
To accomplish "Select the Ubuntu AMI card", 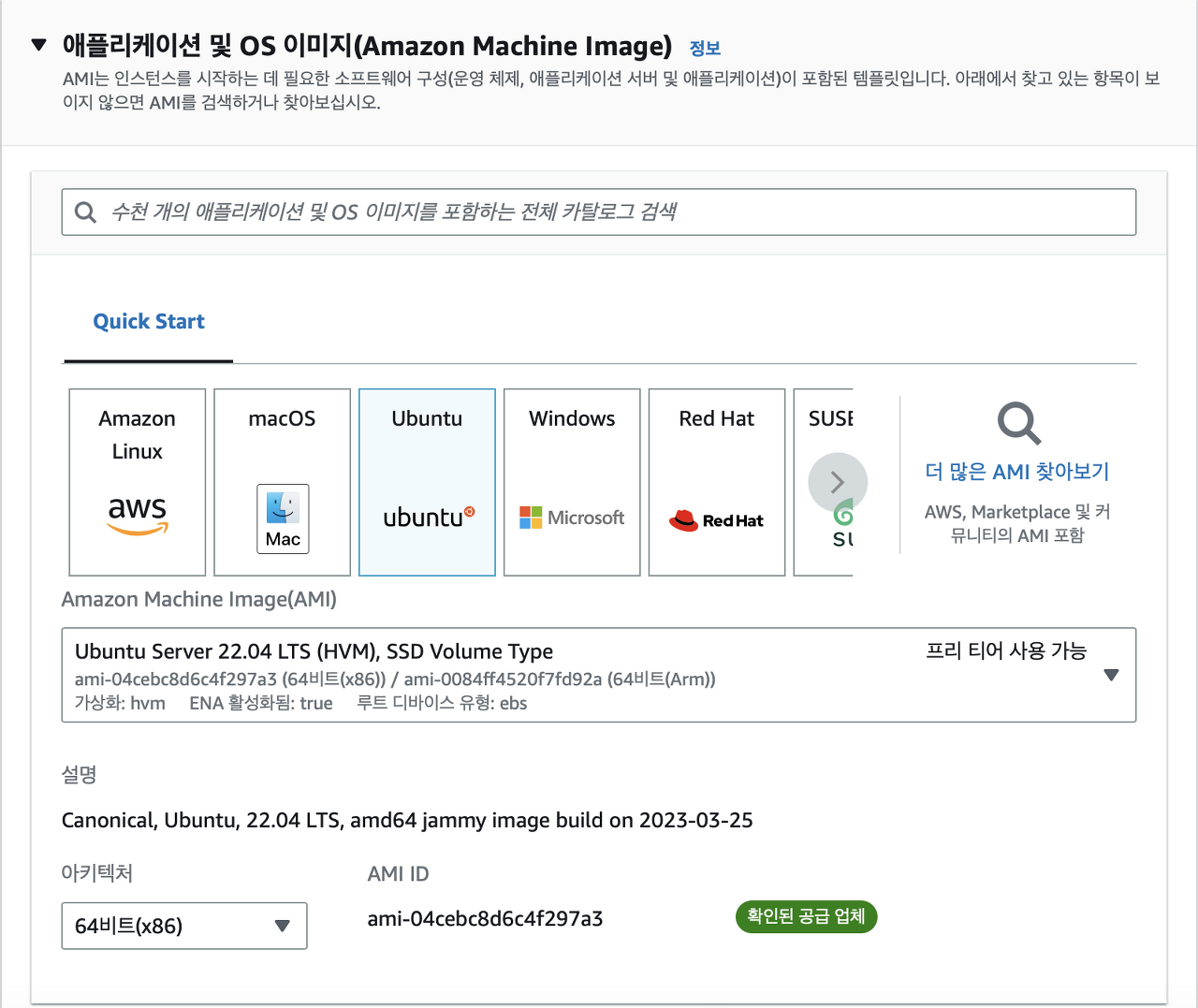I will click(427, 482).
